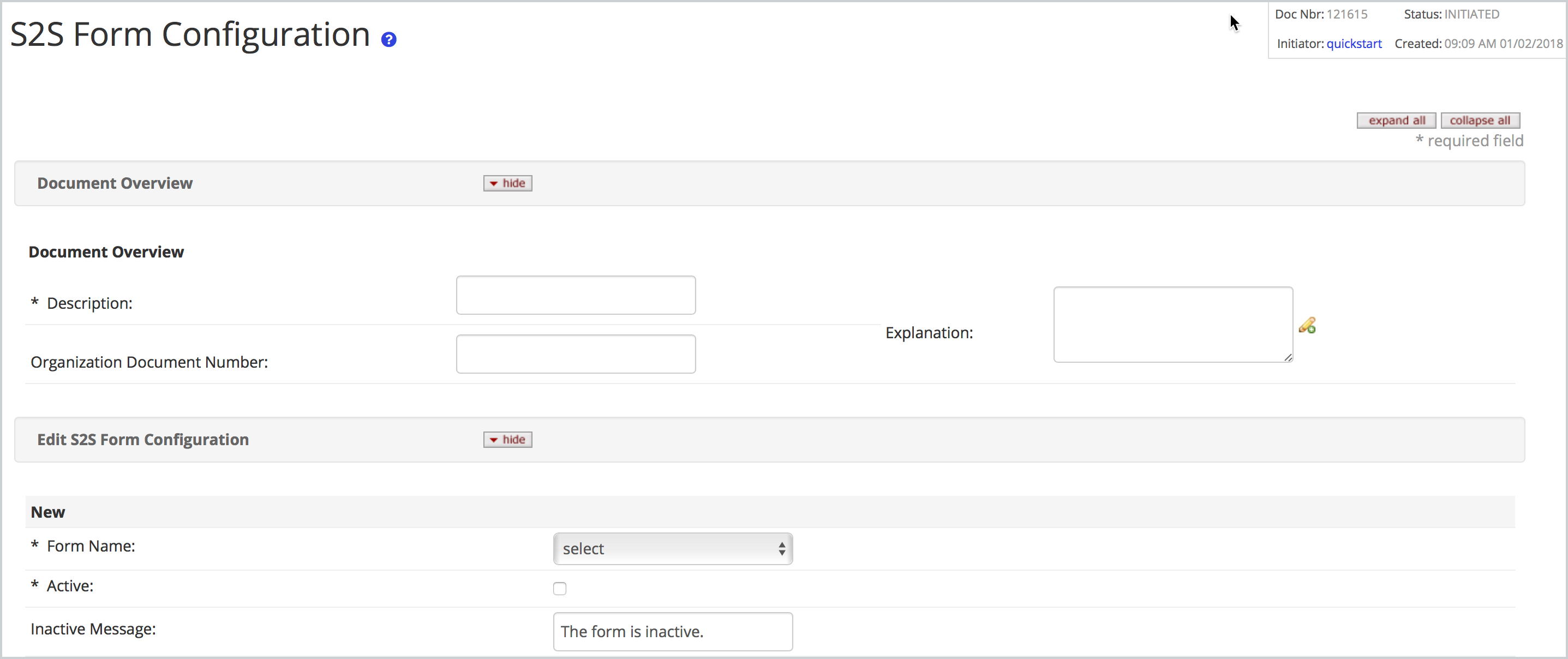The height and width of the screenshot is (659, 1568).
Task: Click the red arrow on Document Overview hide button
Action: [x=493, y=183]
